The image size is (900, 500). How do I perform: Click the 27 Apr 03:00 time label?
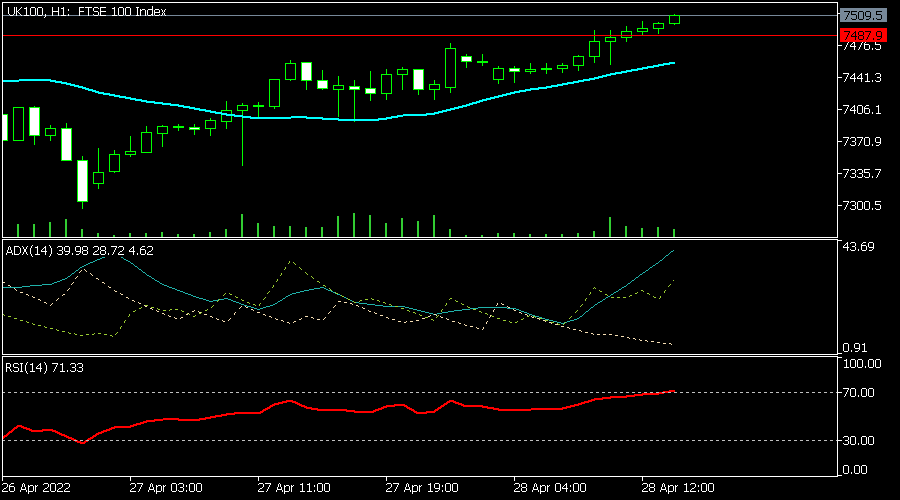click(166, 488)
